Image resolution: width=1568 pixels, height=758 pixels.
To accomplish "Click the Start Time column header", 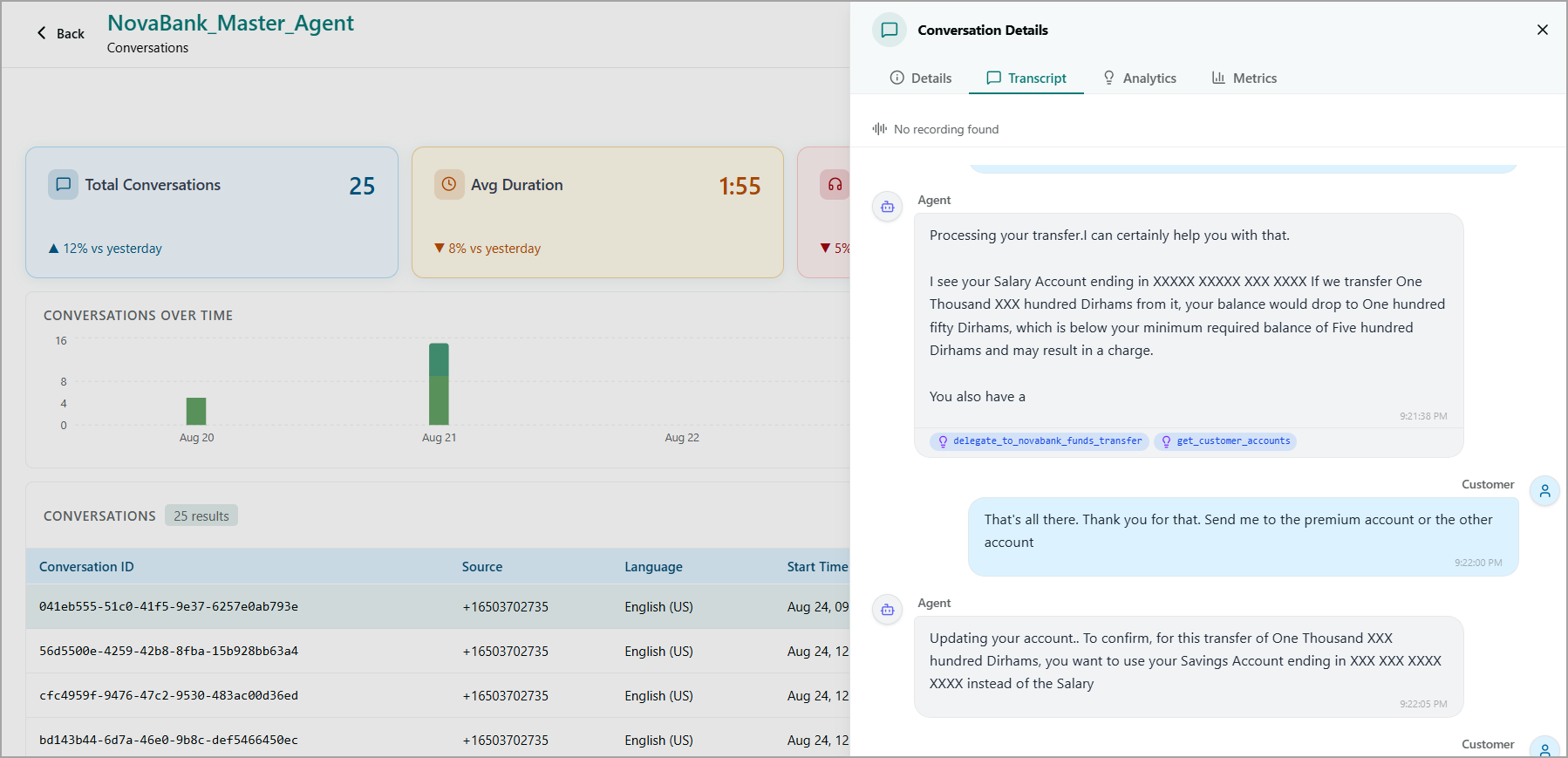I will [x=817, y=567].
